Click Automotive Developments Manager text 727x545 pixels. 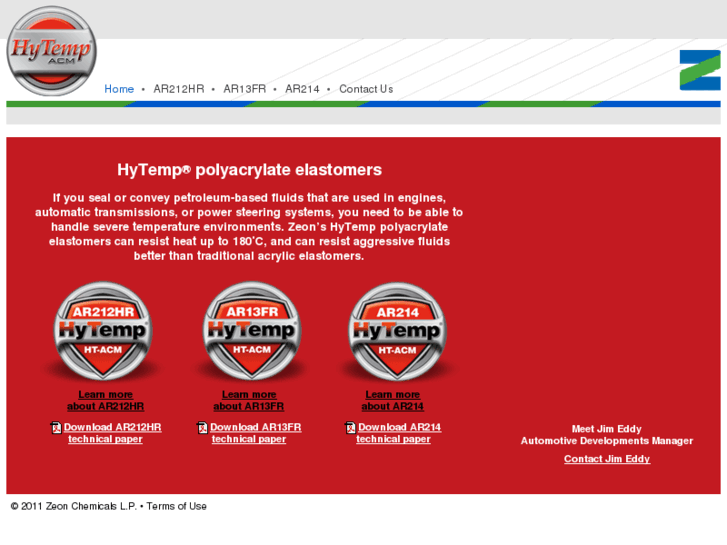607,441
